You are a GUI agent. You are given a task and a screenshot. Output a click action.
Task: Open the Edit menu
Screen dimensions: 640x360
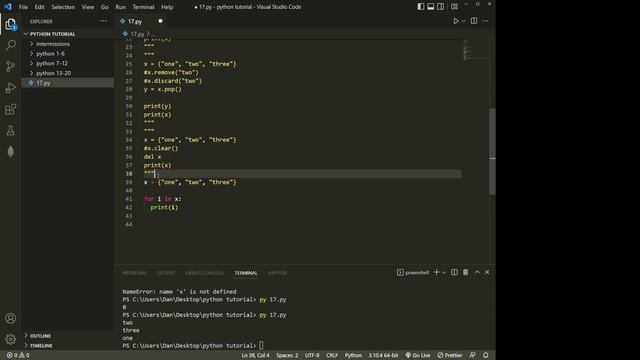pos(40,7)
